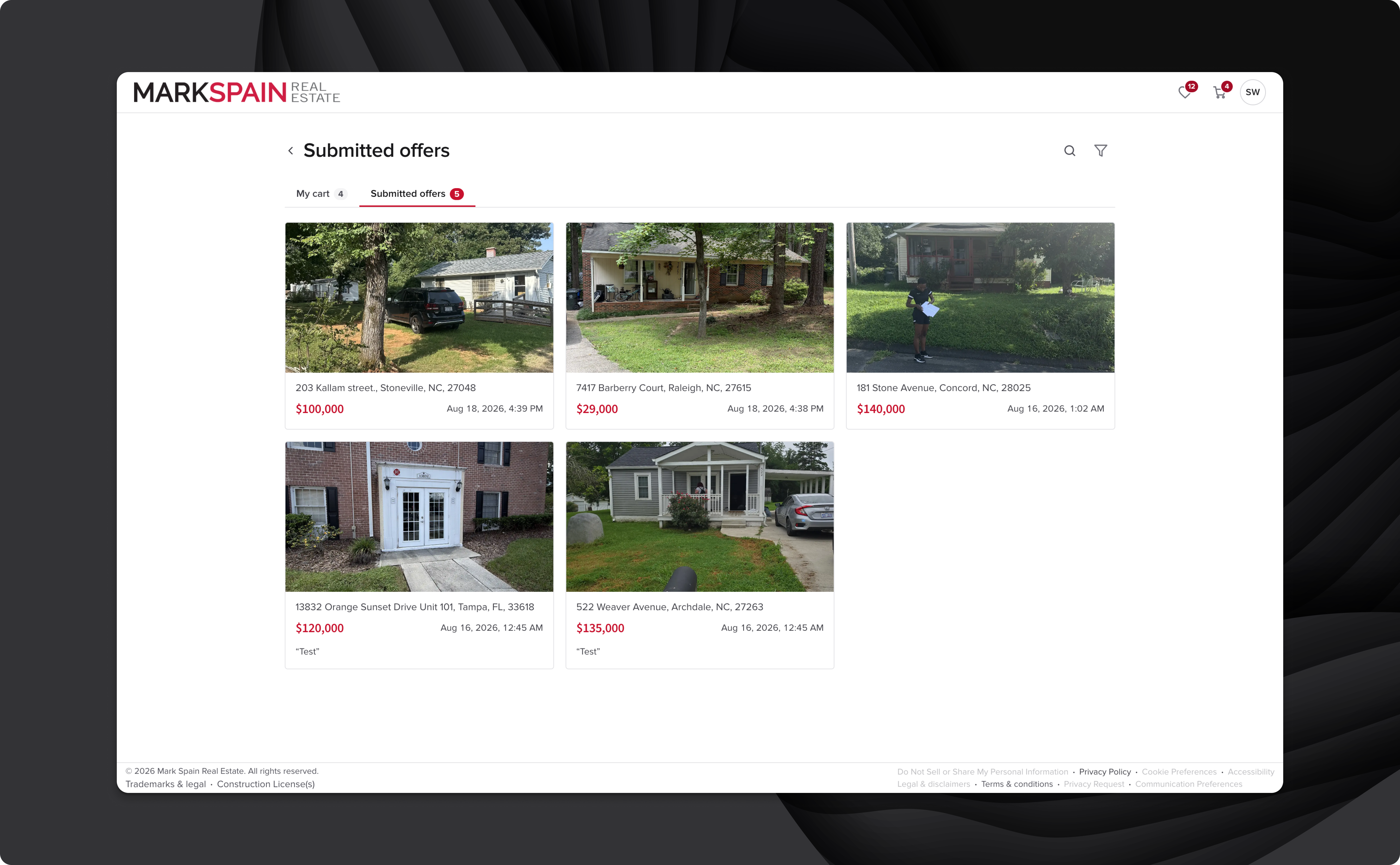Open the 522 Weaver Avenue property photo
The height and width of the screenshot is (865, 1400).
(700, 517)
